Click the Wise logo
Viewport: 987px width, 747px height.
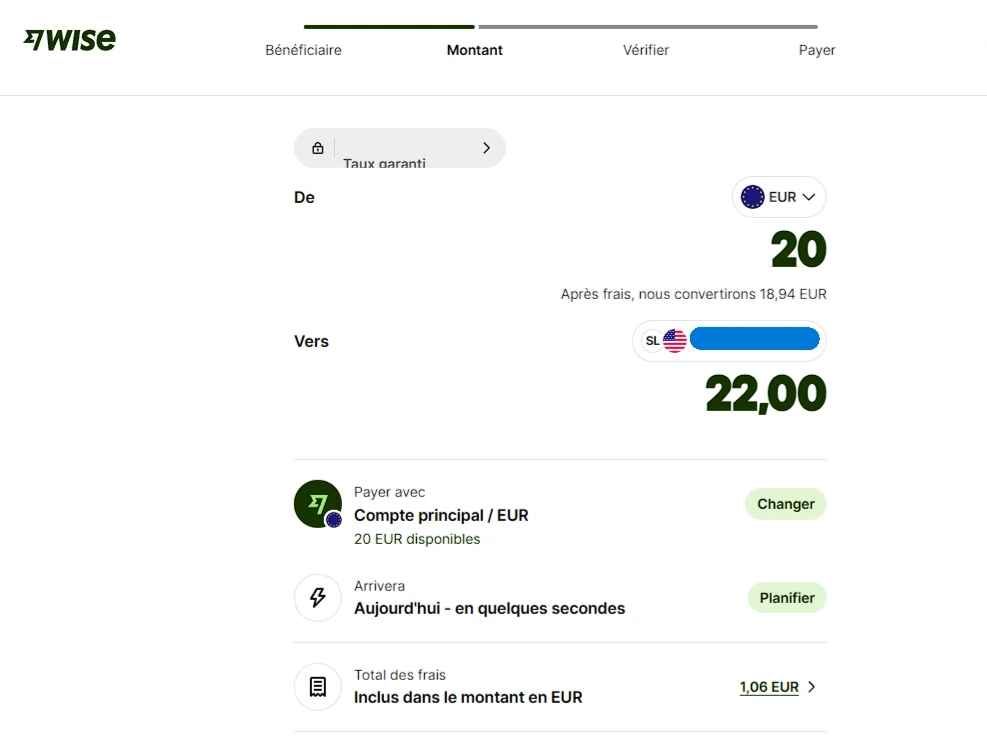70,40
